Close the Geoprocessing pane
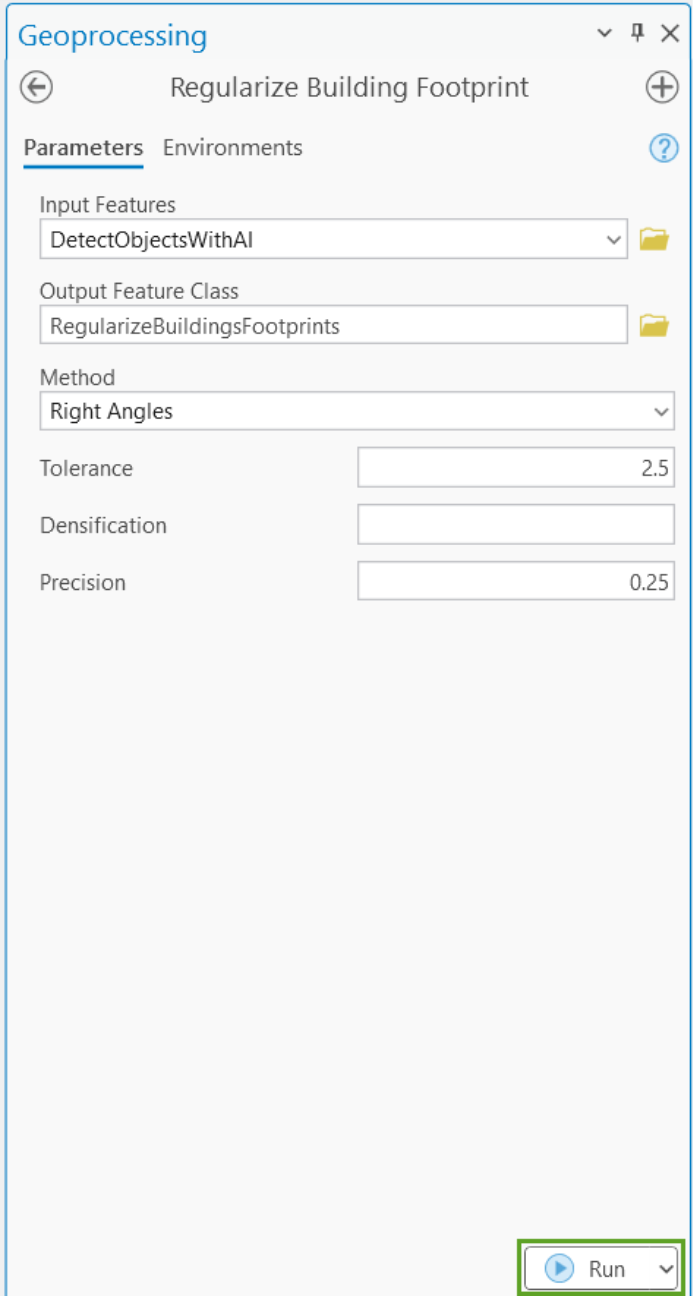The width and height of the screenshot is (693, 1296). coord(670,33)
